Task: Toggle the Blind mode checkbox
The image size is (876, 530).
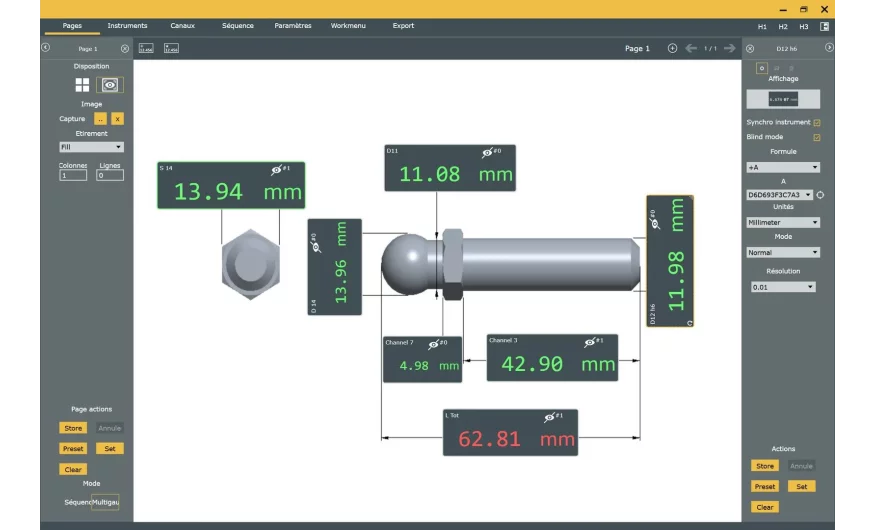Action: pos(817,137)
